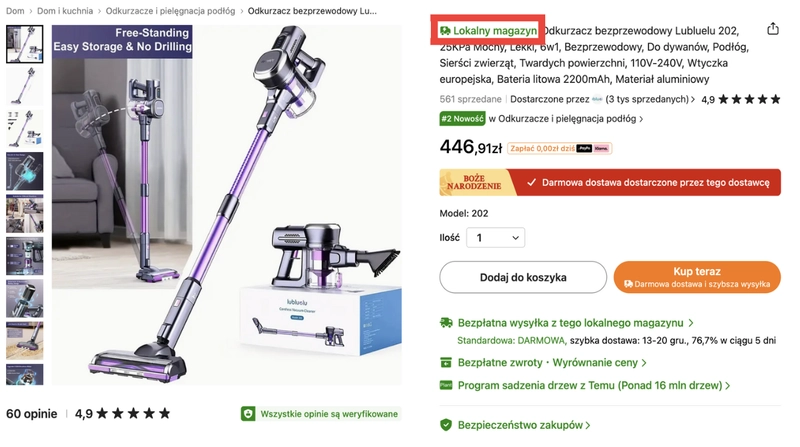
Task: Go to the Odkurzacze i pielęgnacja podłóg breadcrumb
Action: point(170,11)
